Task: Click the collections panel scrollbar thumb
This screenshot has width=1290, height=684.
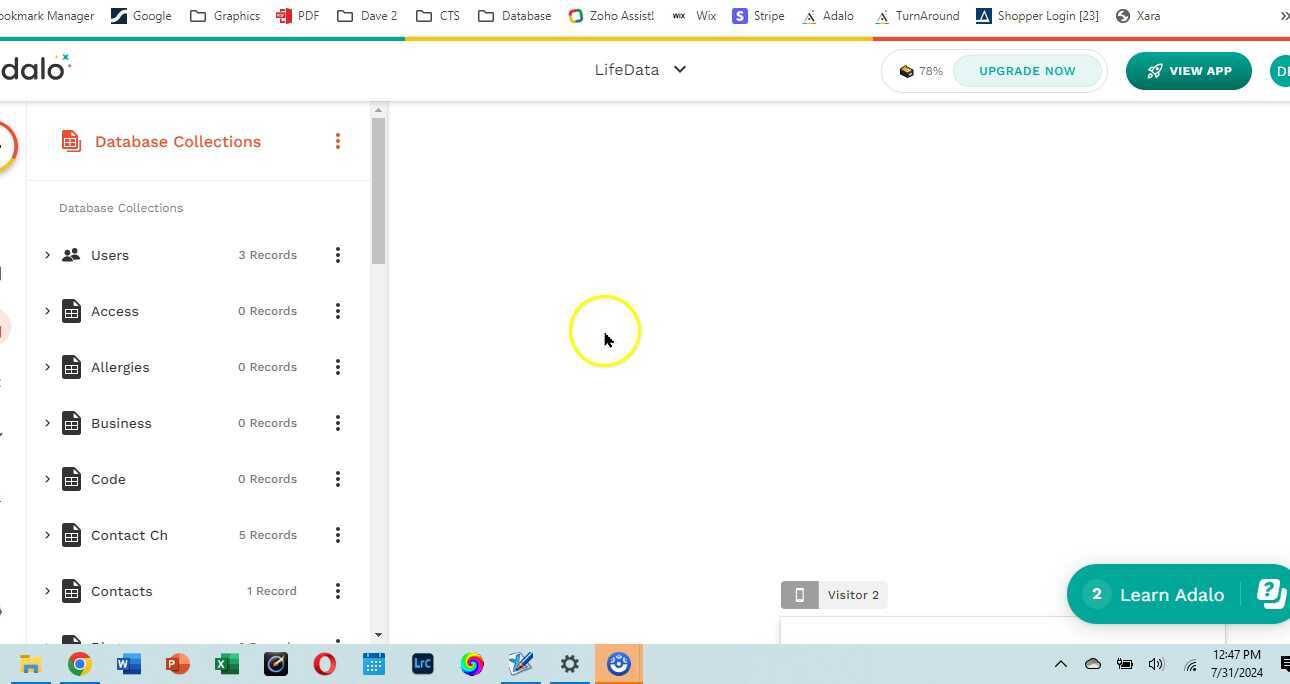Action: (x=378, y=191)
